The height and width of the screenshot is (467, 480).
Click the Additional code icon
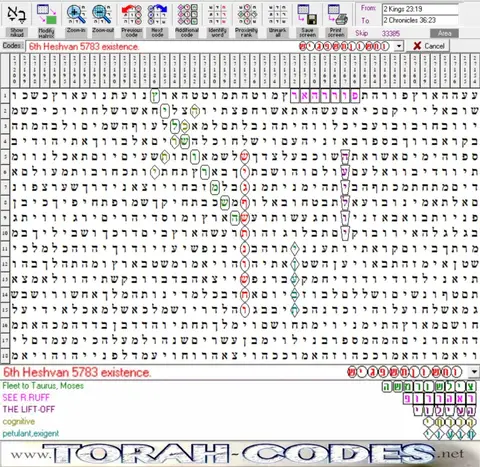[187, 14]
